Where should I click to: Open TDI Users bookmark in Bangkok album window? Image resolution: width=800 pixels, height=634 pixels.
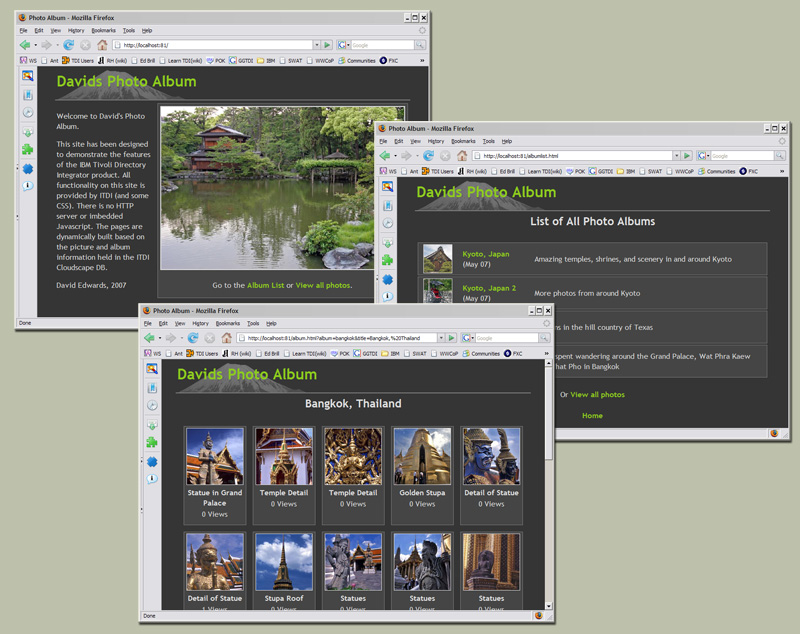(203, 353)
